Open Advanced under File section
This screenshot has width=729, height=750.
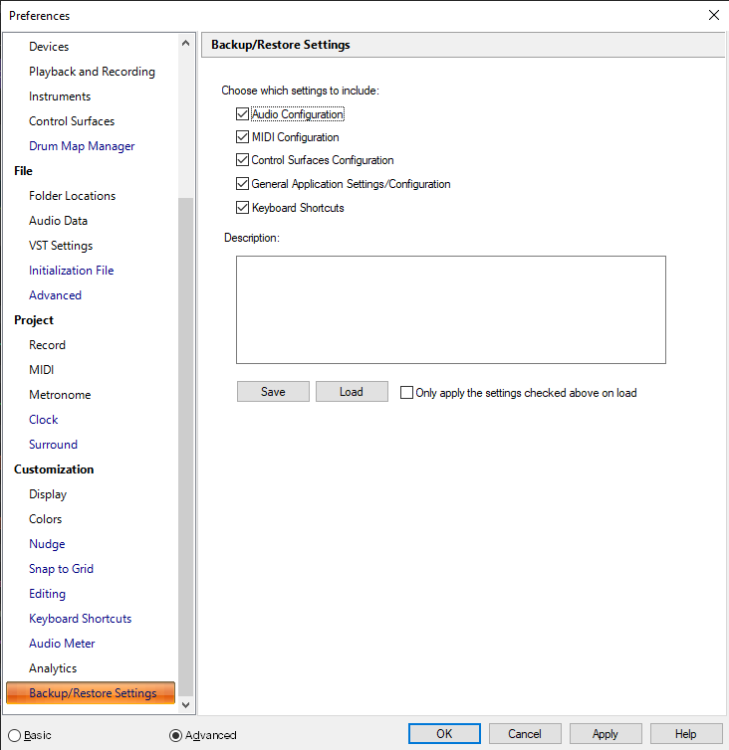(x=55, y=295)
